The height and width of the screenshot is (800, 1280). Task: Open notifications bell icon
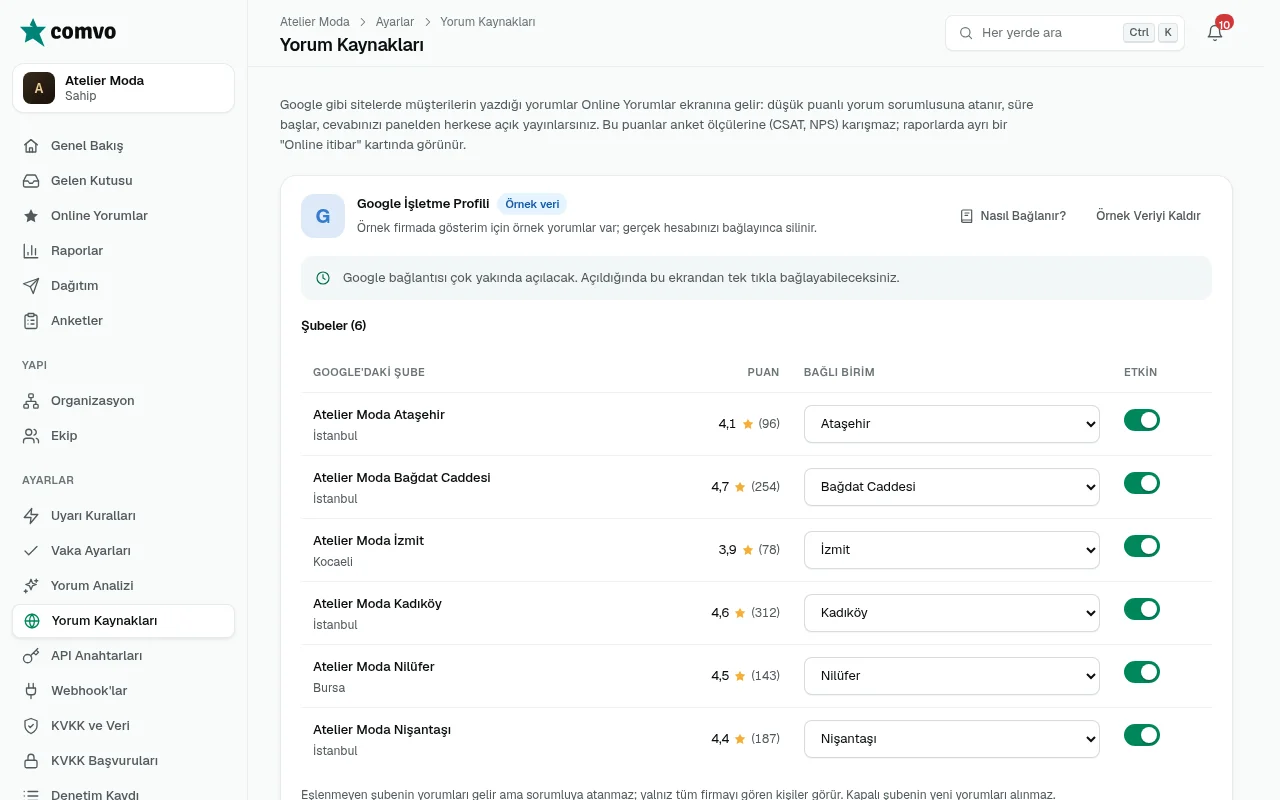tap(1215, 32)
